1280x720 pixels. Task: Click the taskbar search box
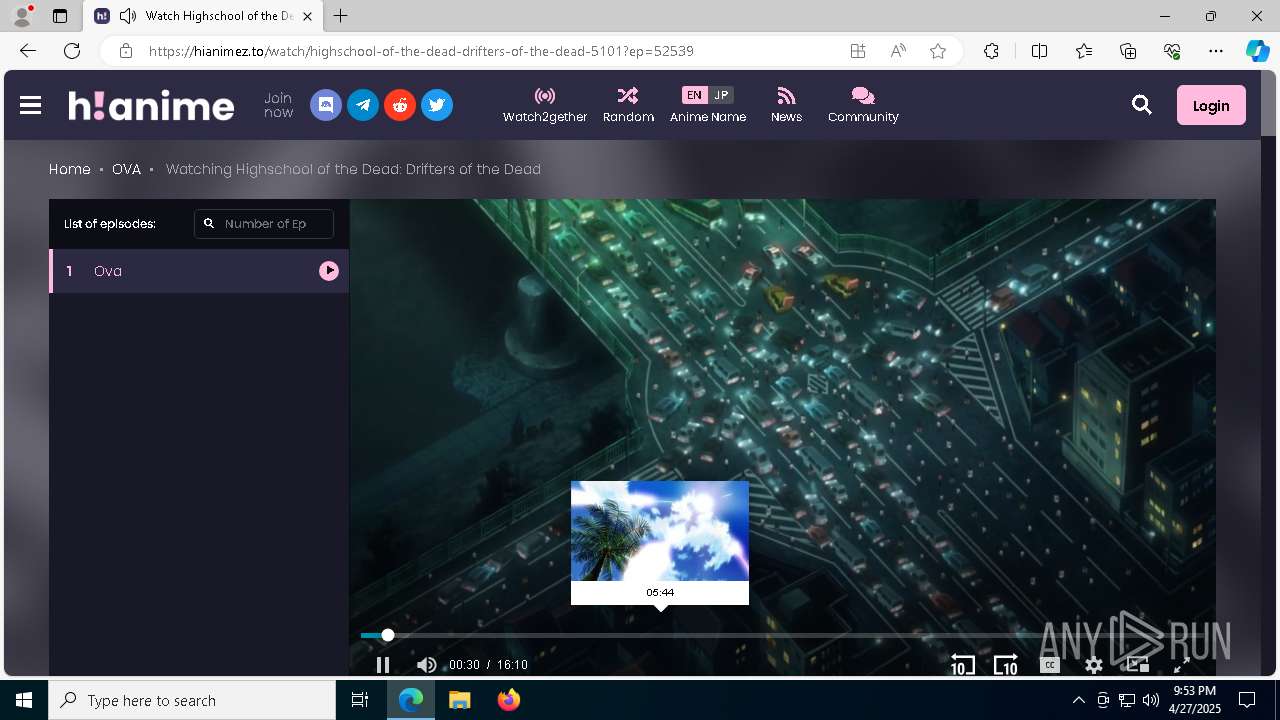point(192,700)
